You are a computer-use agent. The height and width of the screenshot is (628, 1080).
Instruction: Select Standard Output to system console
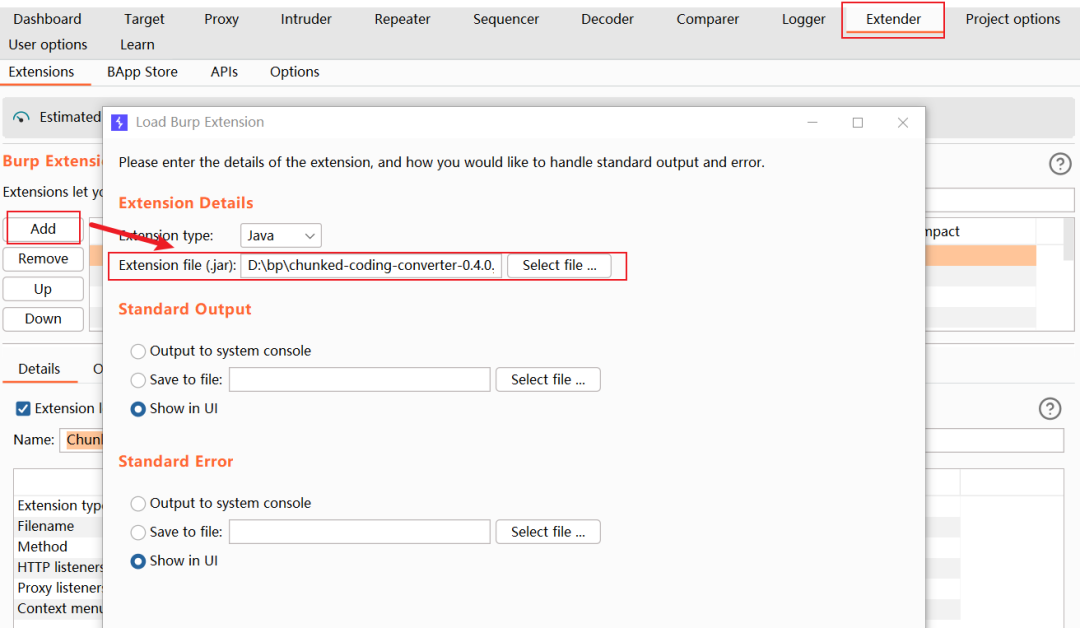(x=138, y=351)
